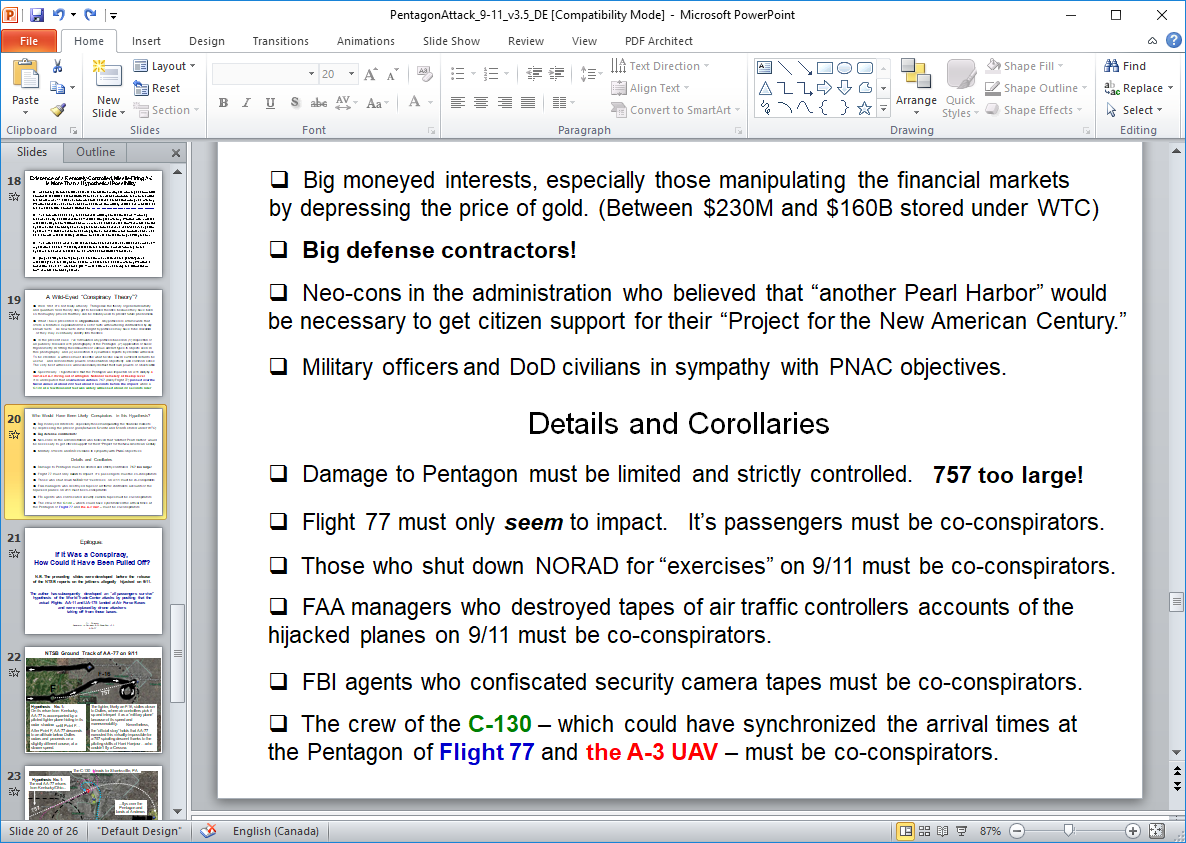
Task: Expand the Section dropdown
Action: [x=166, y=110]
